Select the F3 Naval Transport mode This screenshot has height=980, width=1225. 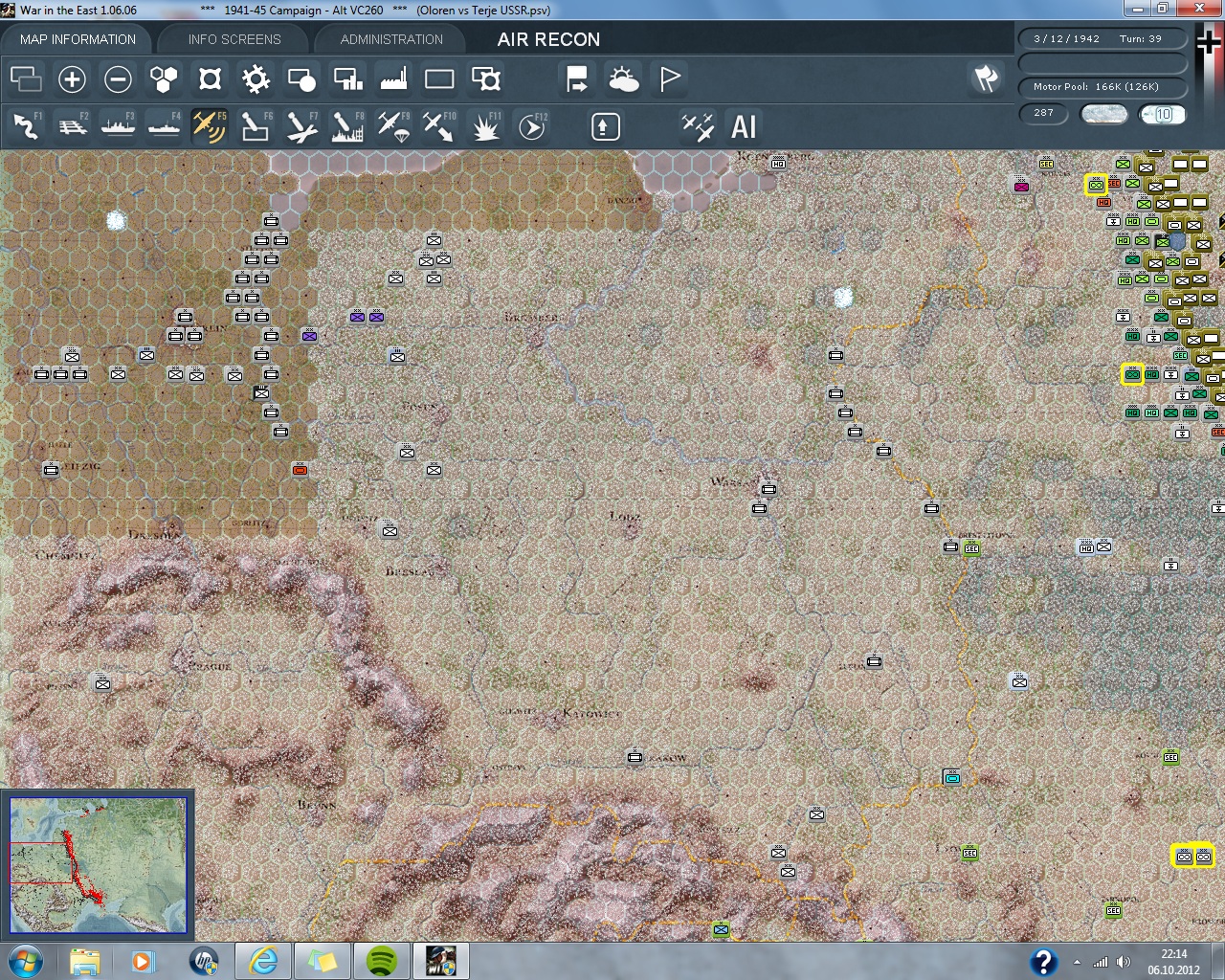pos(119,126)
